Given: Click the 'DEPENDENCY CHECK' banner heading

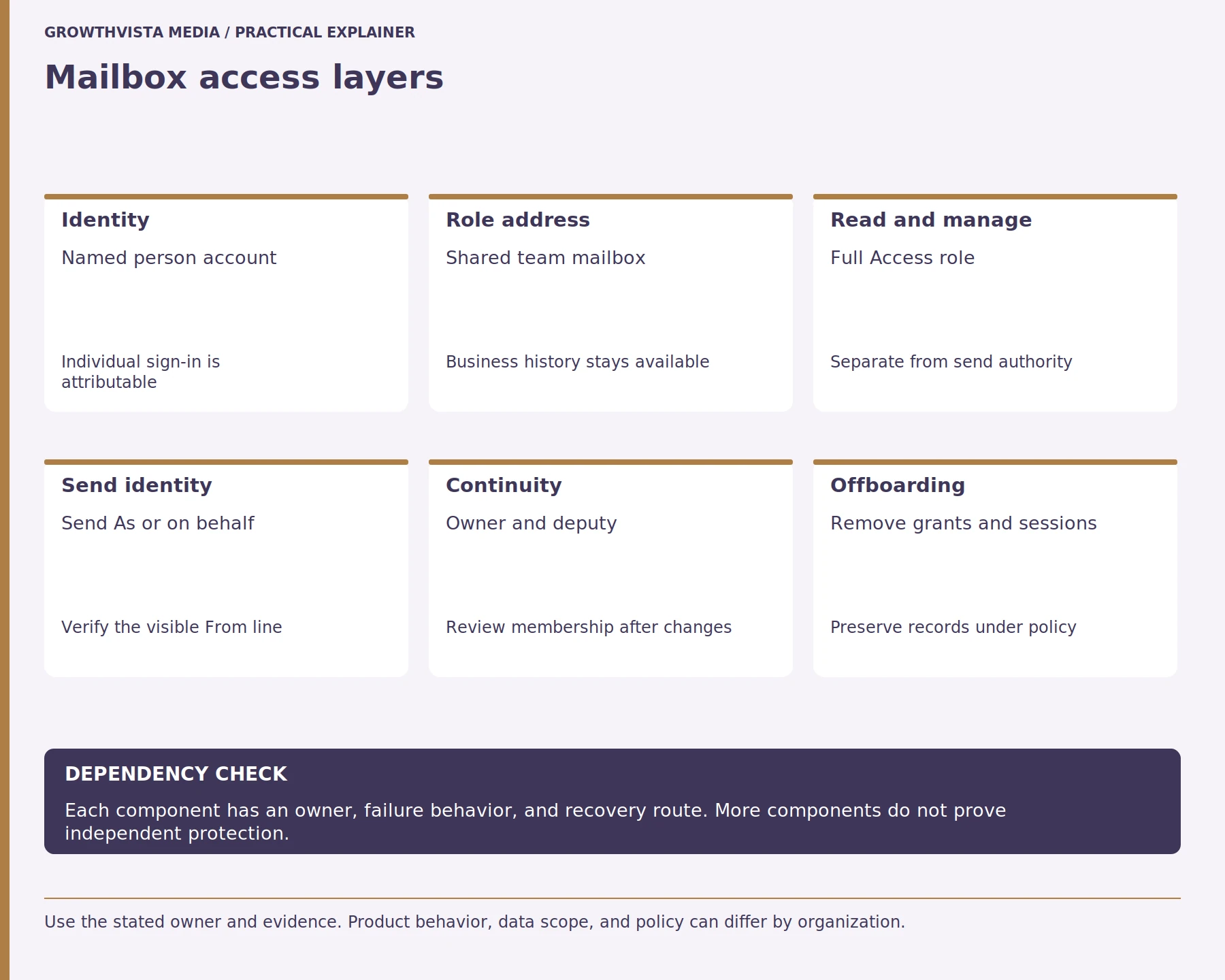Looking at the screenshot, I should 176,774.
